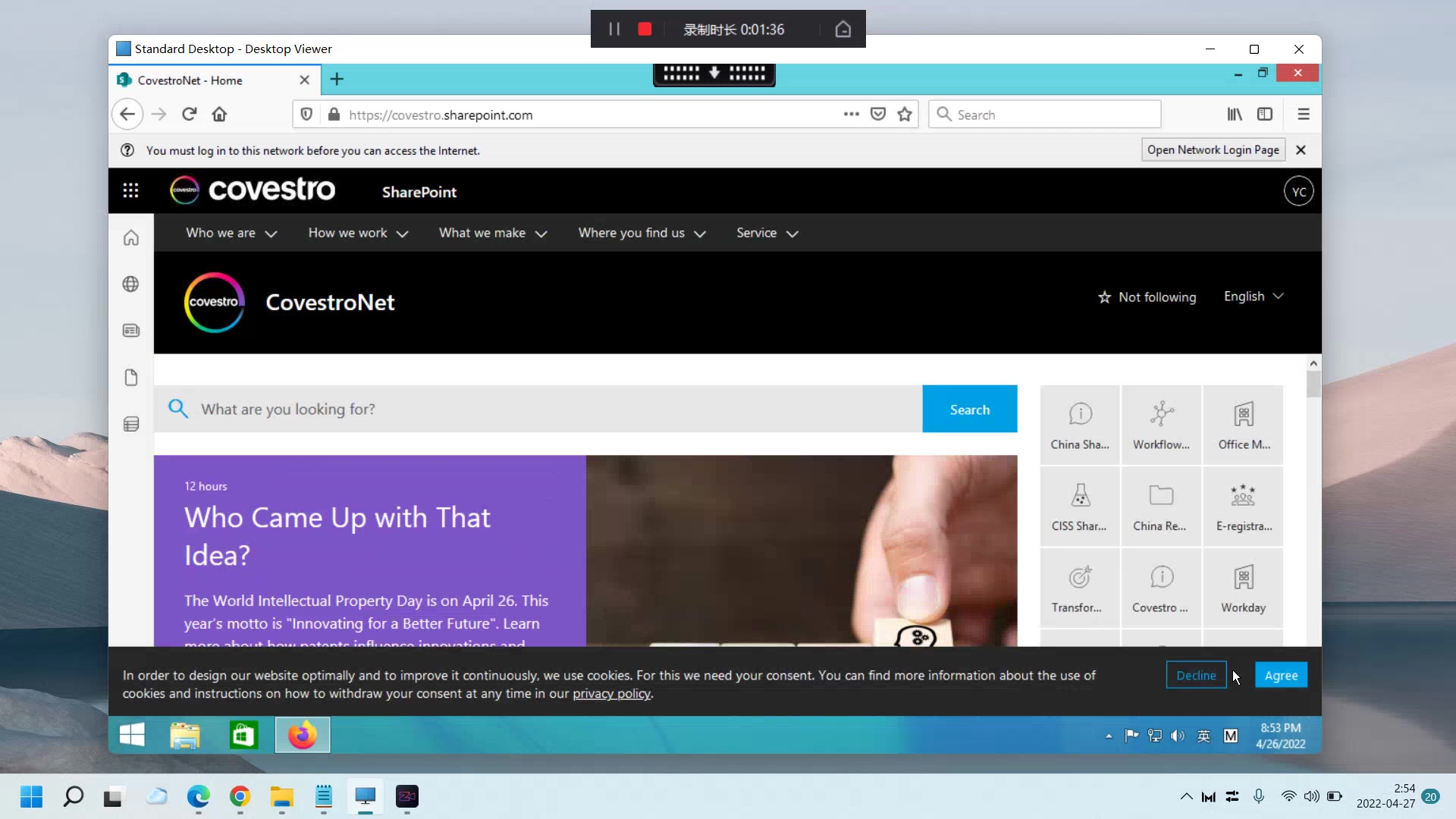Toggle the Firefox sidebar icon
This screenshot has width=1456, height=819.
pyautogui.click(x=1265, y=115)
